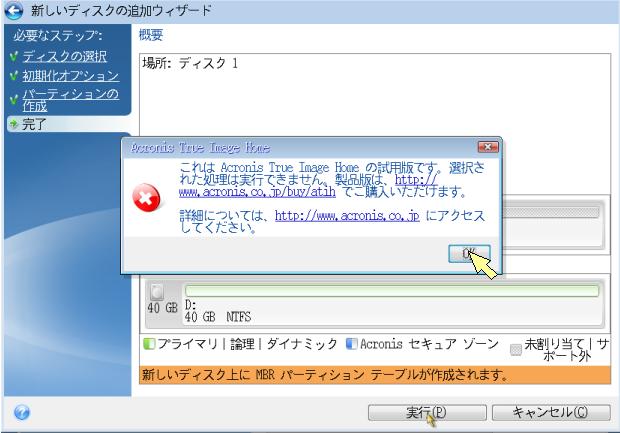The image size is (620, 433).
Task: Click the 概要 heading
Action: coord(151,35)
